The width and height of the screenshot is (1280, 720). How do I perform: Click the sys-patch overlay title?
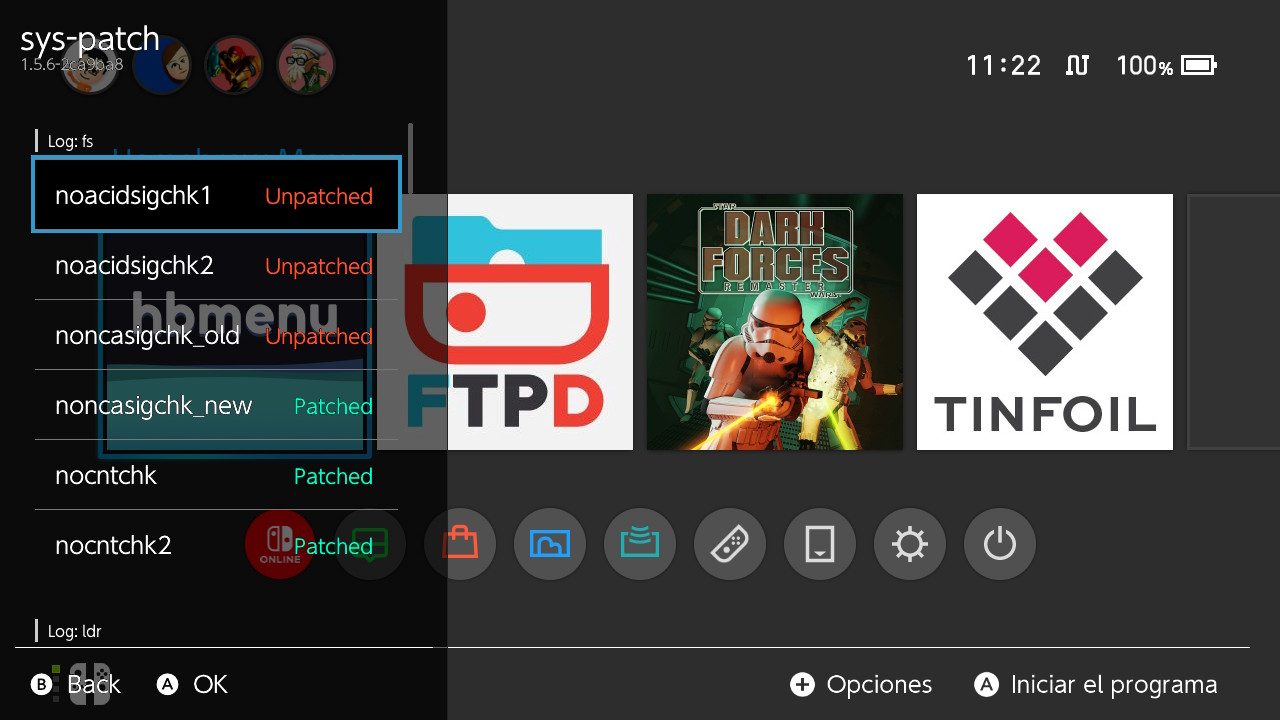(90, 38)
